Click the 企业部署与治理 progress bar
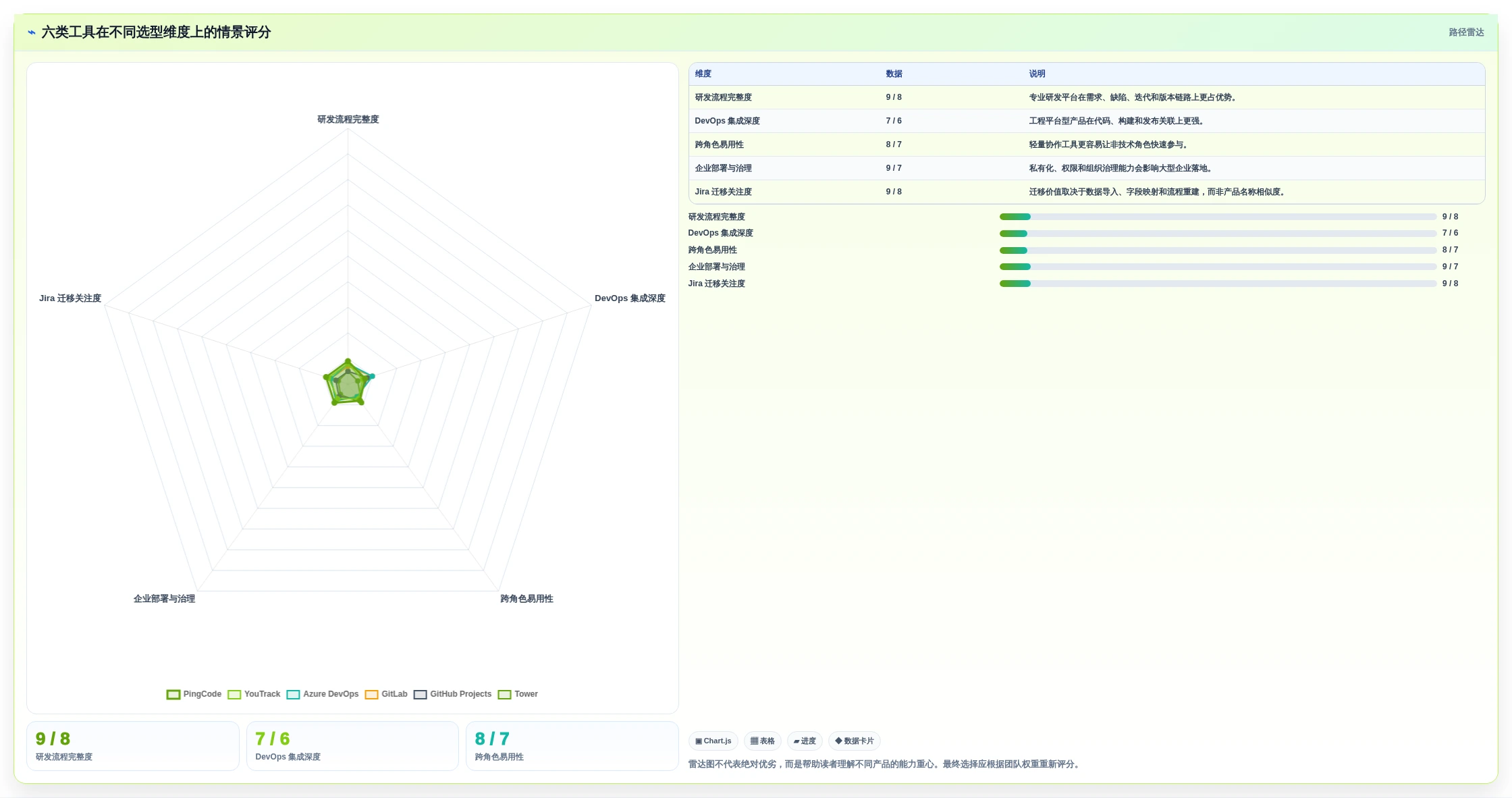 (1218, 267)
